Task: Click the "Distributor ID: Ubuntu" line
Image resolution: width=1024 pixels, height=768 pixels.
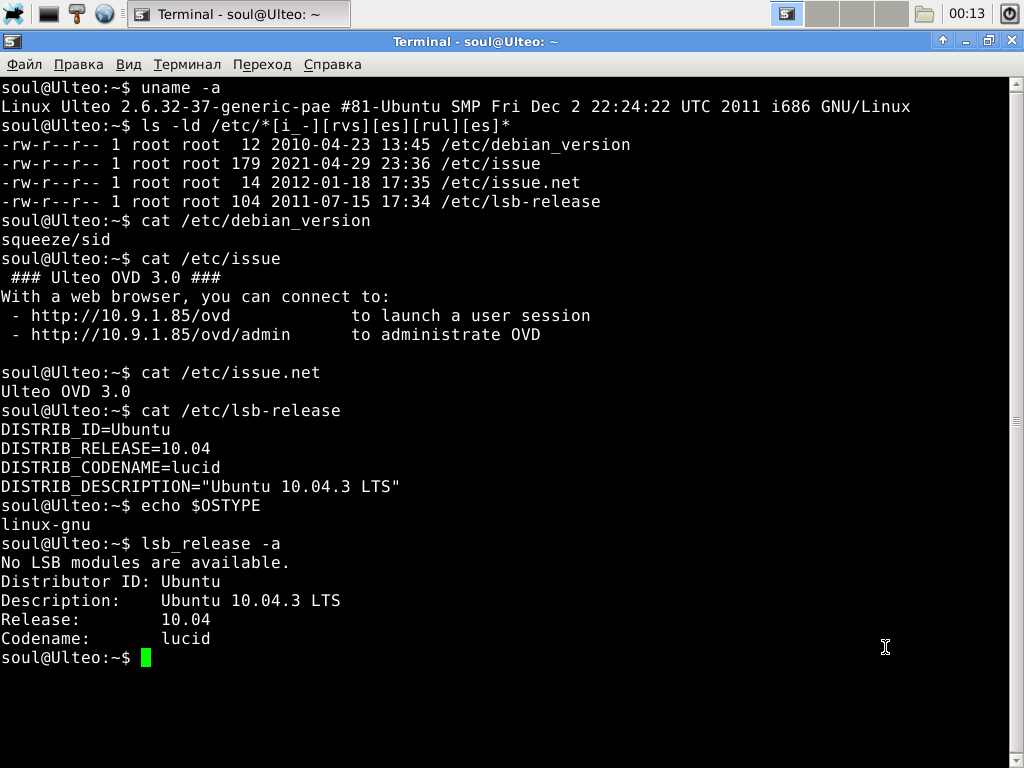Action: point(110,582)
